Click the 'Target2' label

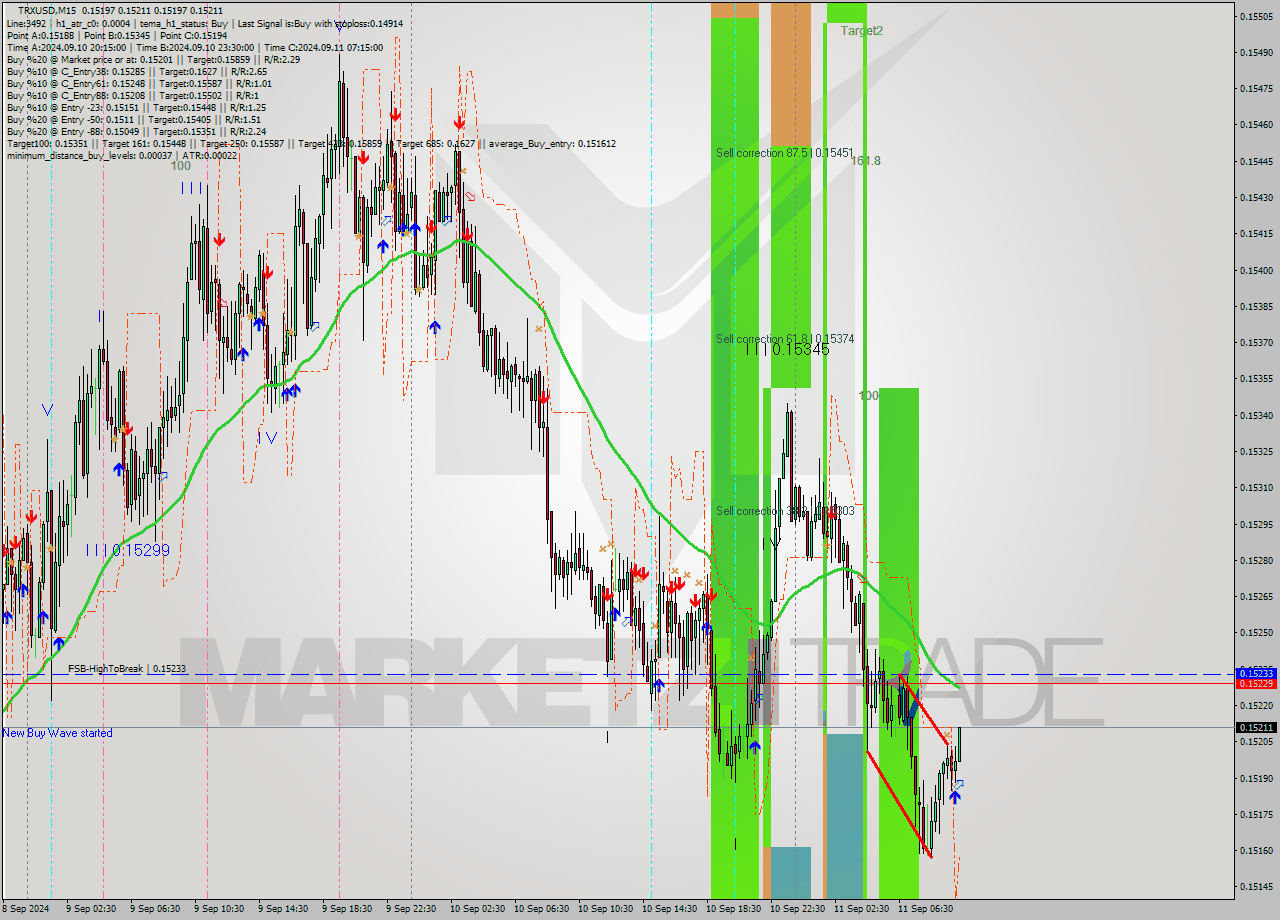coord(861,31)
